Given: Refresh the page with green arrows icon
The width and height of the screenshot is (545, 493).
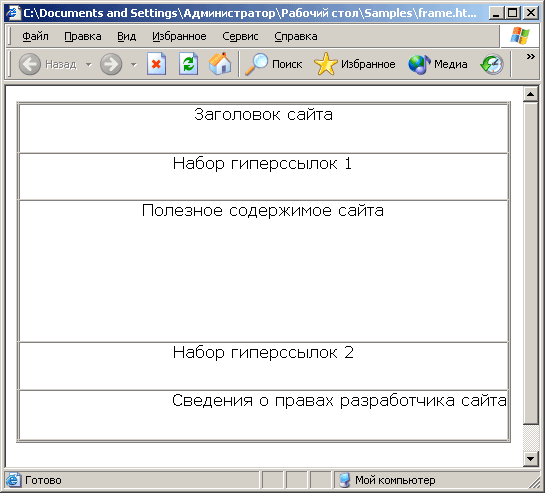Looking at the screenshot, I should pyautogui.click(x=188, y=64).
